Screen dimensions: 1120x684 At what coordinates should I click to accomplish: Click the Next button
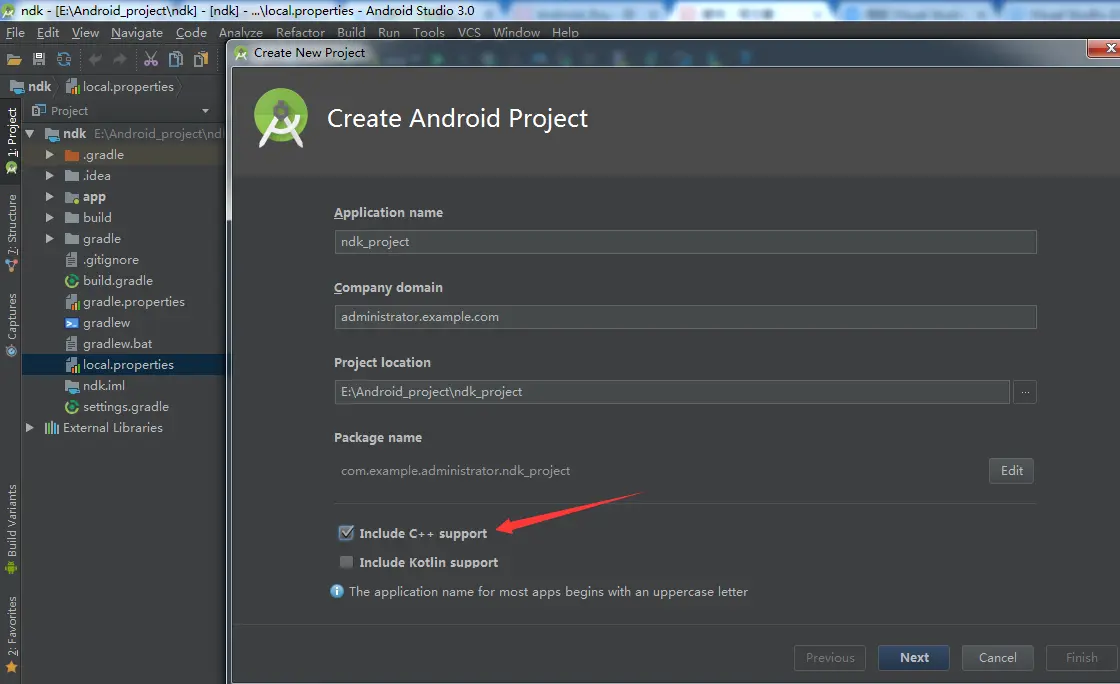click(x=914, y=658)
